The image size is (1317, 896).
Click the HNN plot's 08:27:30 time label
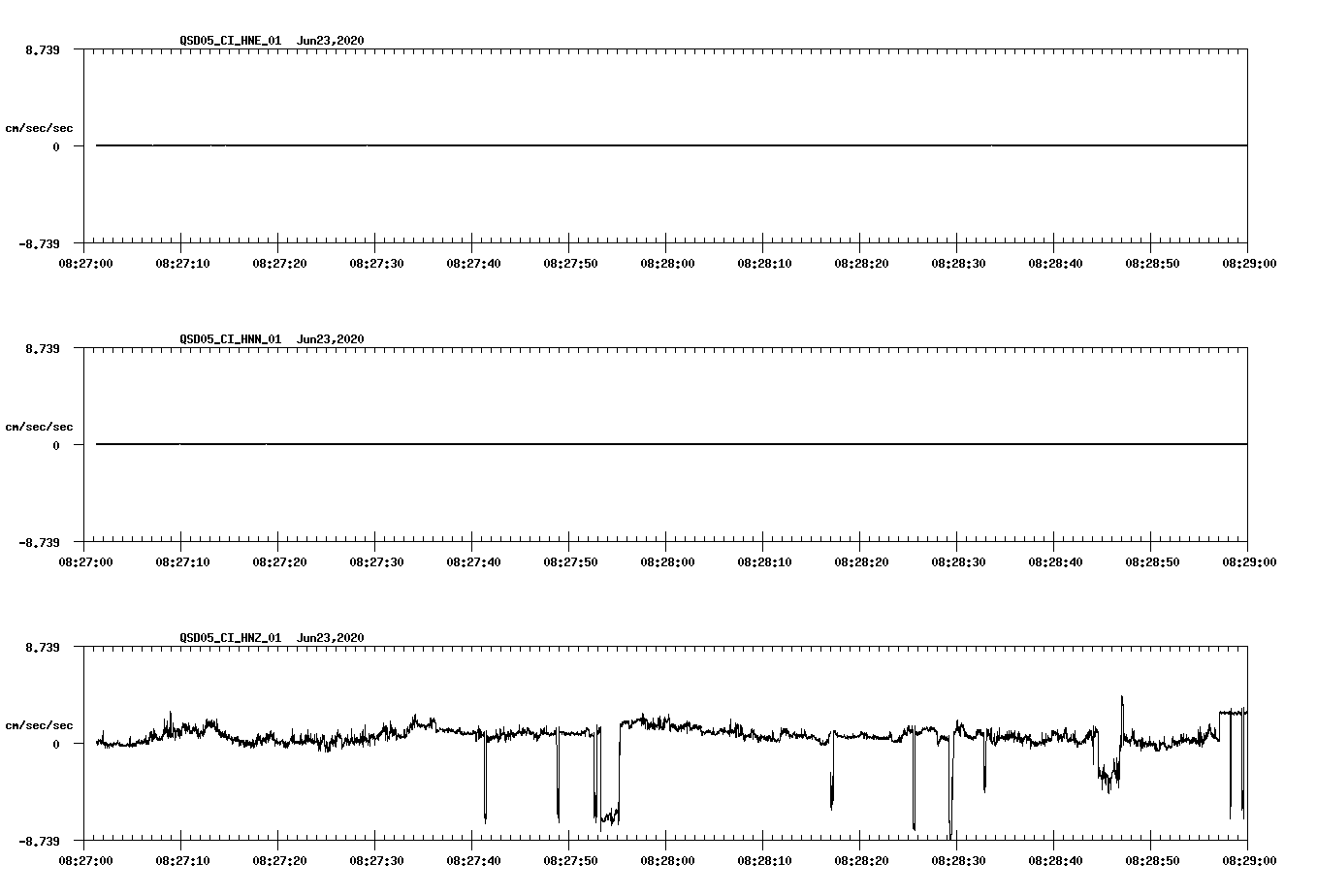376,561
